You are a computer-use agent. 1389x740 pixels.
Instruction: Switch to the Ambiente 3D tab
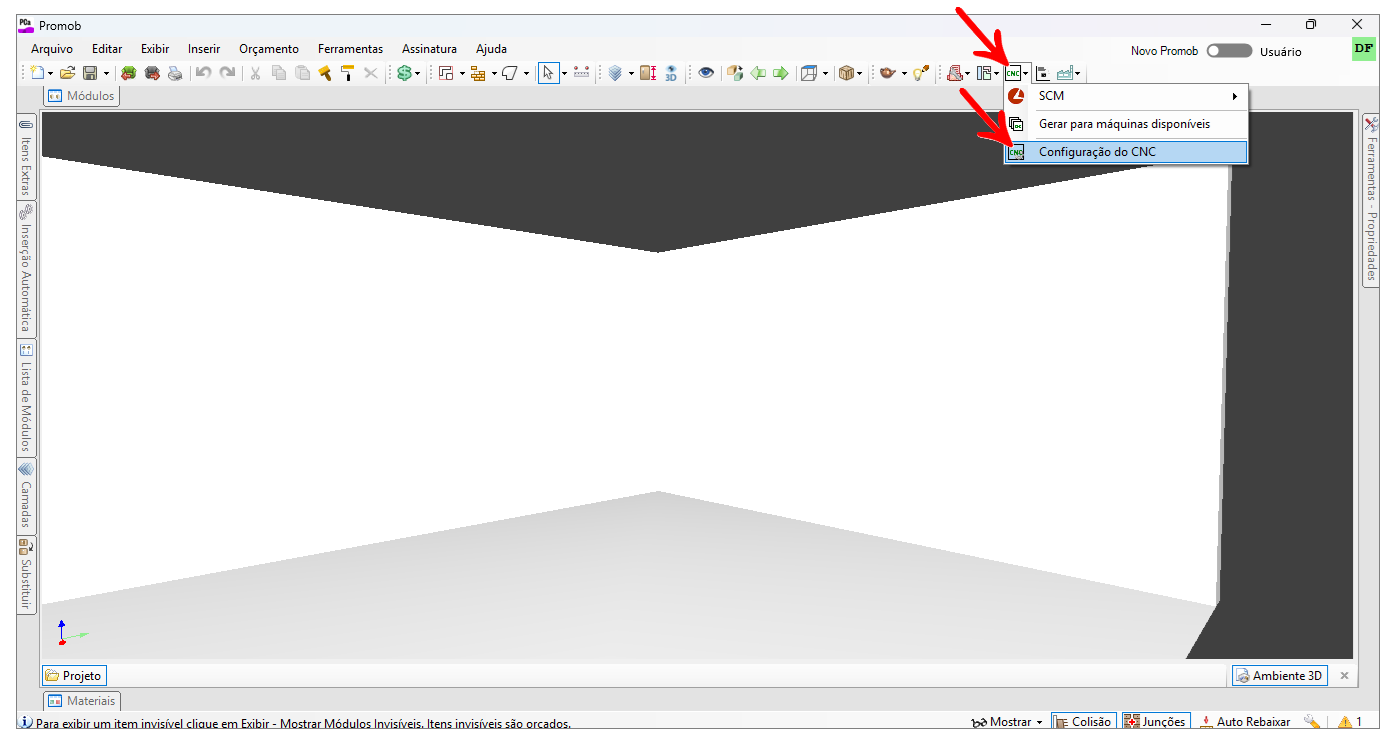click(x=1278, y=676)
